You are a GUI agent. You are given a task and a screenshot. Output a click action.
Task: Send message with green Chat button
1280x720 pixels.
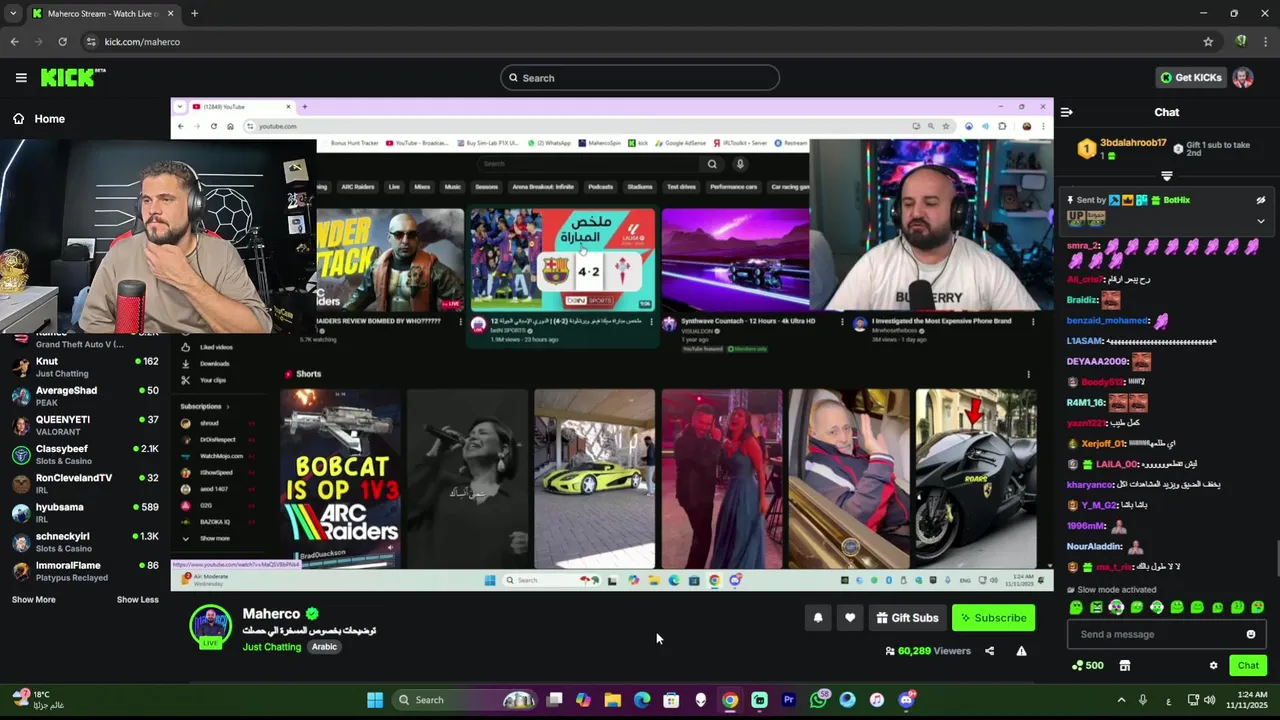(1248, 666)
